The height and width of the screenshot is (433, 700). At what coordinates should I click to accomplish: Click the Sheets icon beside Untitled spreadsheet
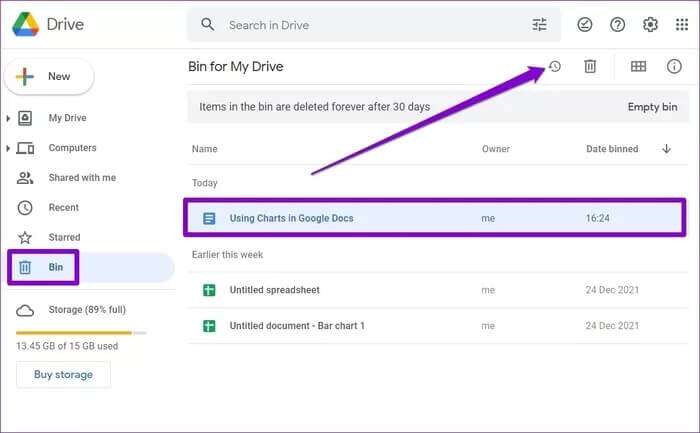tap(209, 290)
